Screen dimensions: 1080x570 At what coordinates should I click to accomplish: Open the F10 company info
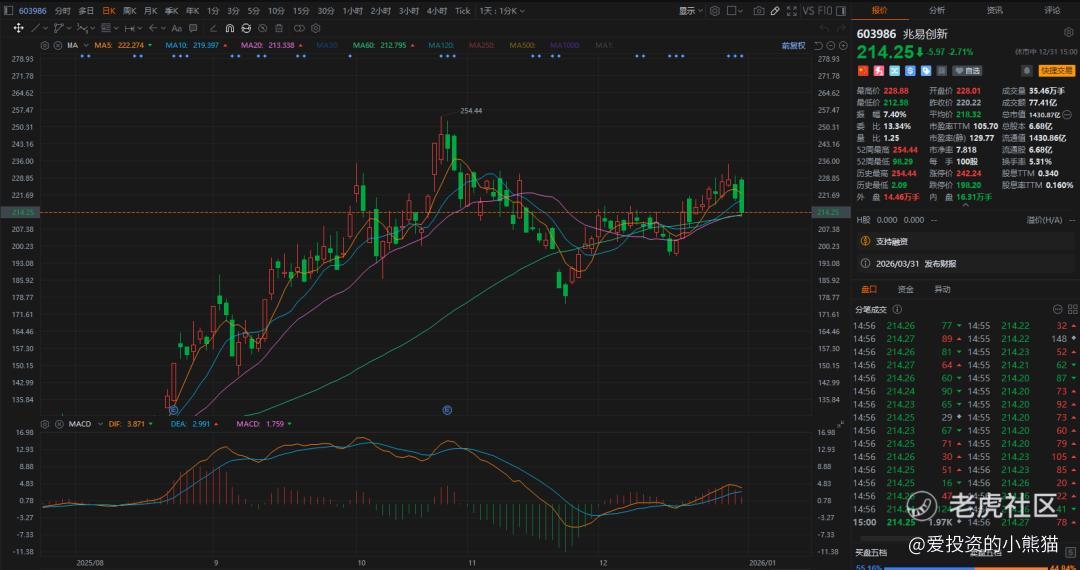click(824, 11)
